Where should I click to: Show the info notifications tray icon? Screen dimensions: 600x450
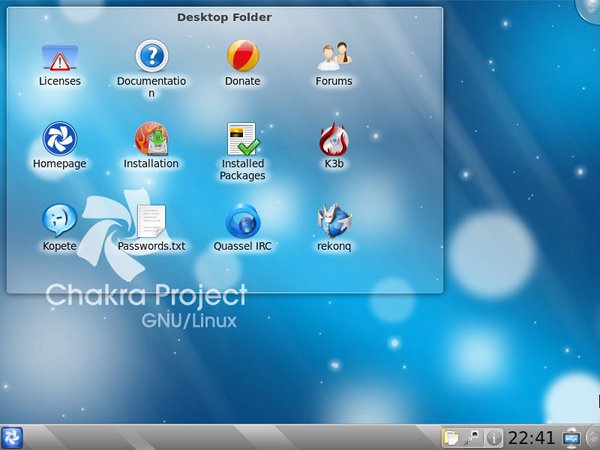tap(494, 438)
